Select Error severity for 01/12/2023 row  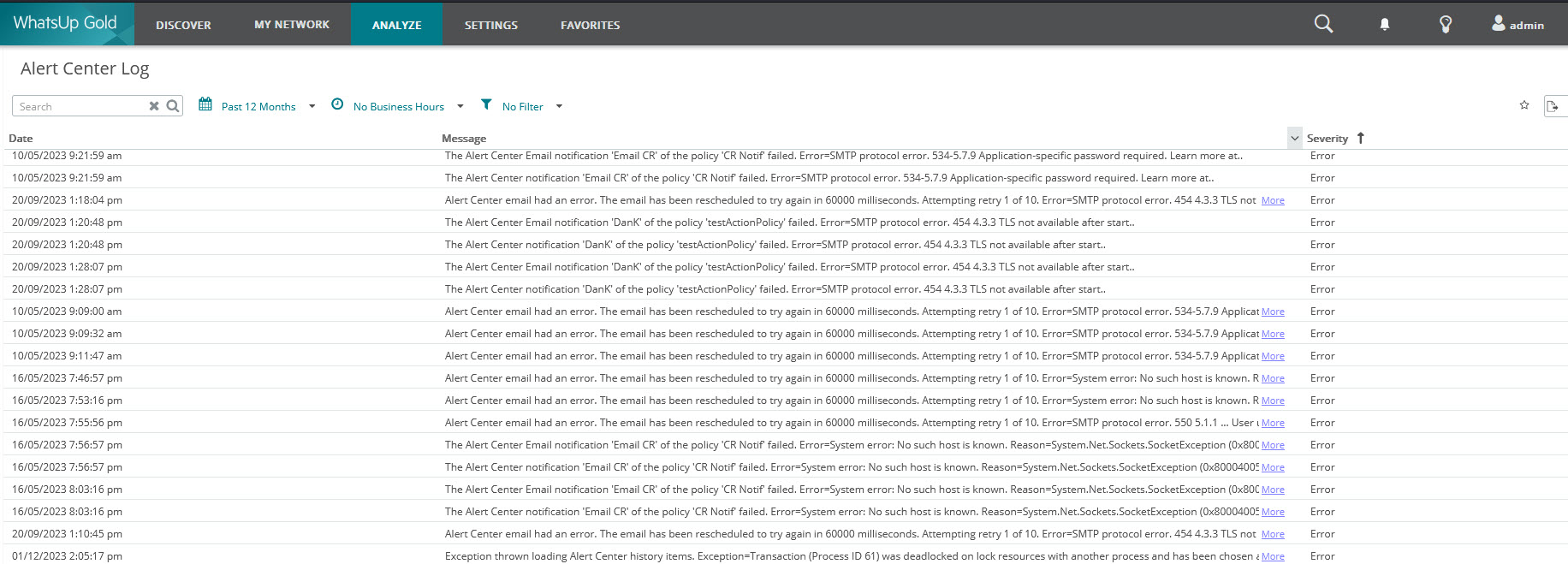[x=1322, y=556]
